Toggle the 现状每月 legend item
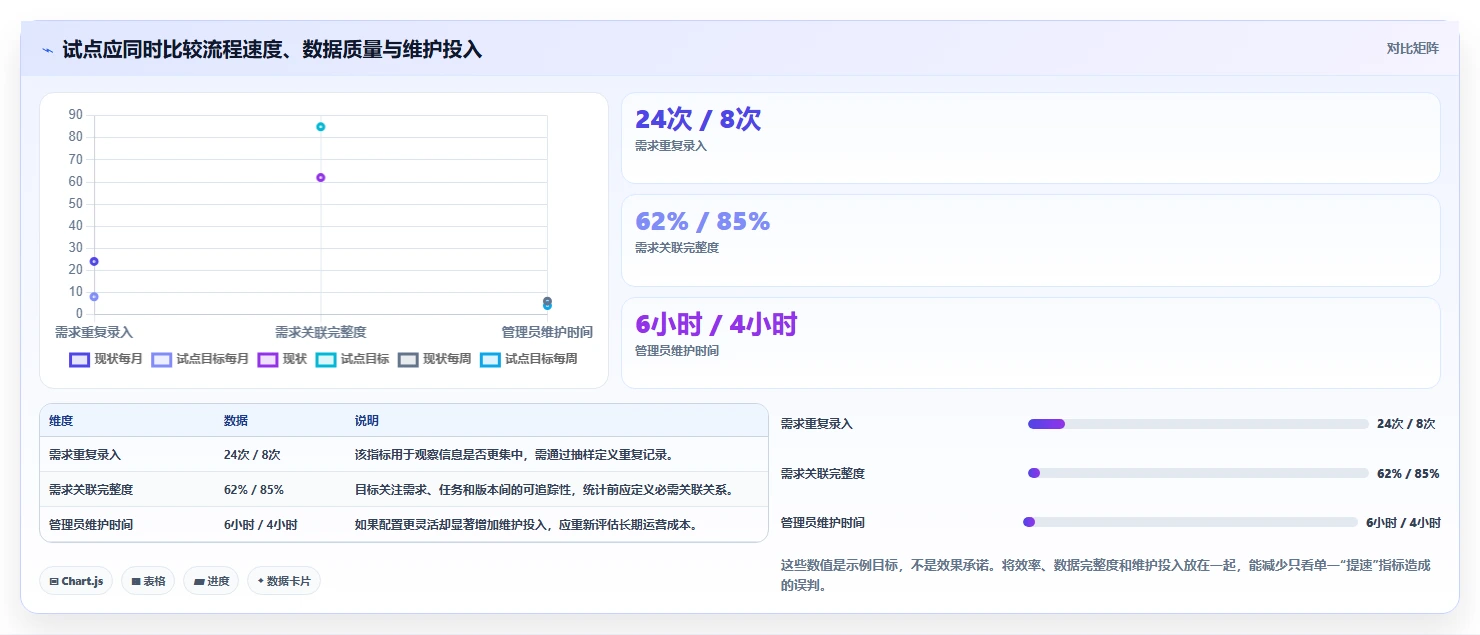Image resolution: width=1480 pixels, height=635 pixels. coord(106,359)
